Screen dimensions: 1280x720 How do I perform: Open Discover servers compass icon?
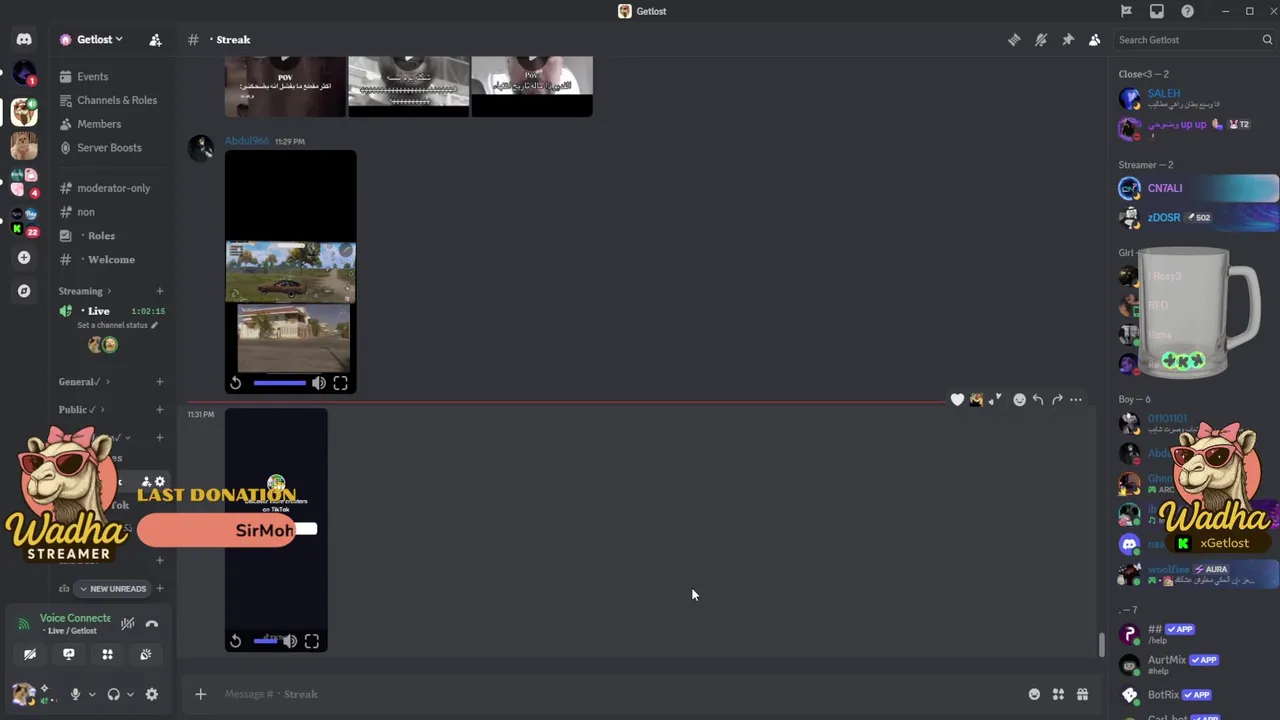pos(24,291)
